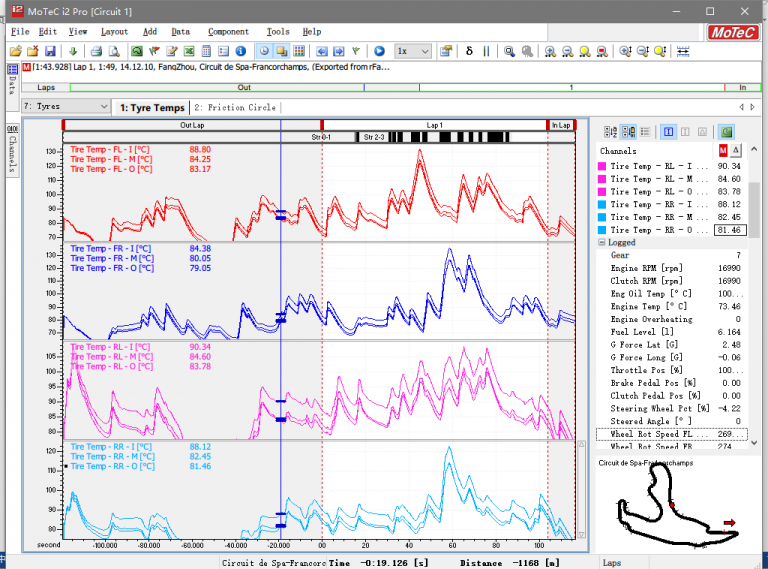Select the Throttle Pos channel row

click(672, 370)
